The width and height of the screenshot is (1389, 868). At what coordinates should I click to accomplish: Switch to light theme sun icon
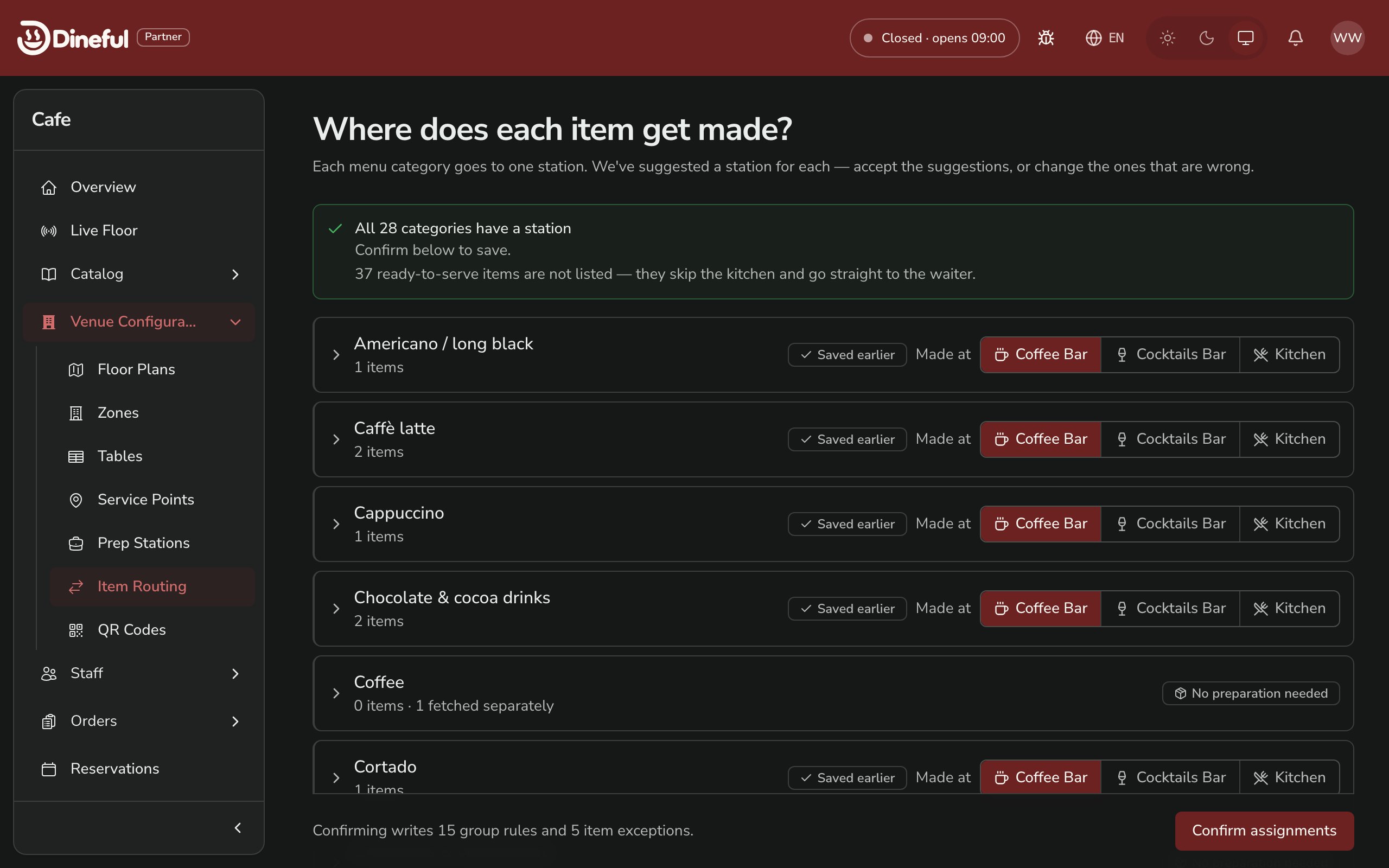click(1168, 38)
